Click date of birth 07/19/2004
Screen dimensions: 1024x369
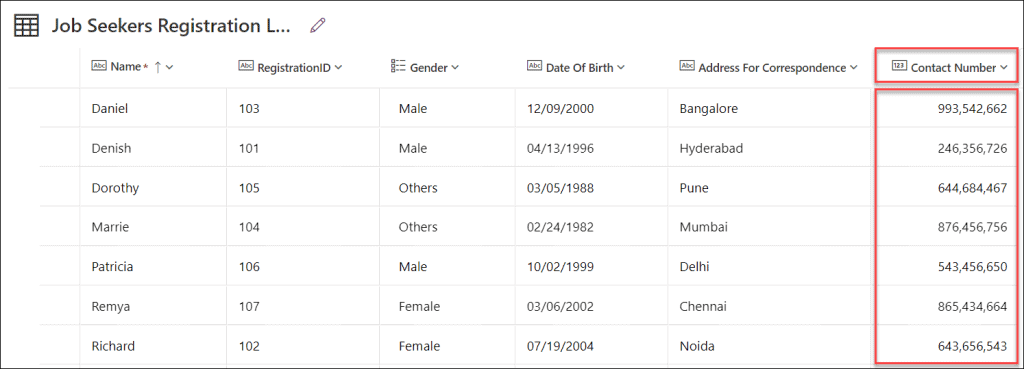[x=560, y=345]
